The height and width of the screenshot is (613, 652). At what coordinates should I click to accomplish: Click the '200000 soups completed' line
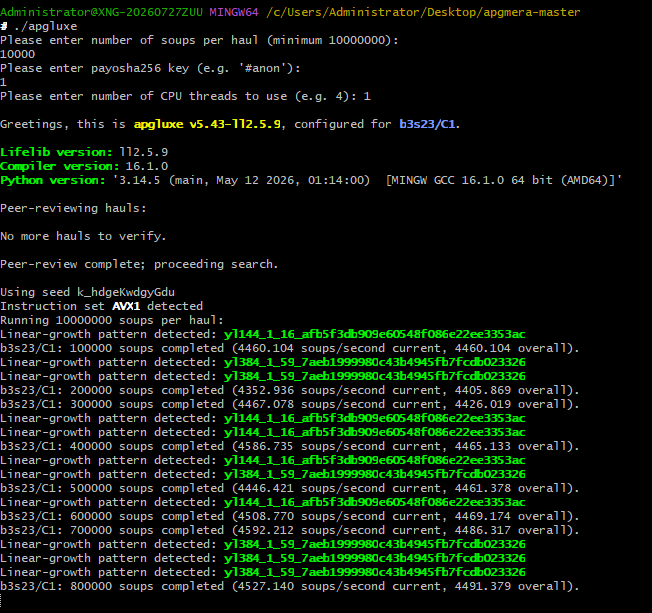coord(289,390)
